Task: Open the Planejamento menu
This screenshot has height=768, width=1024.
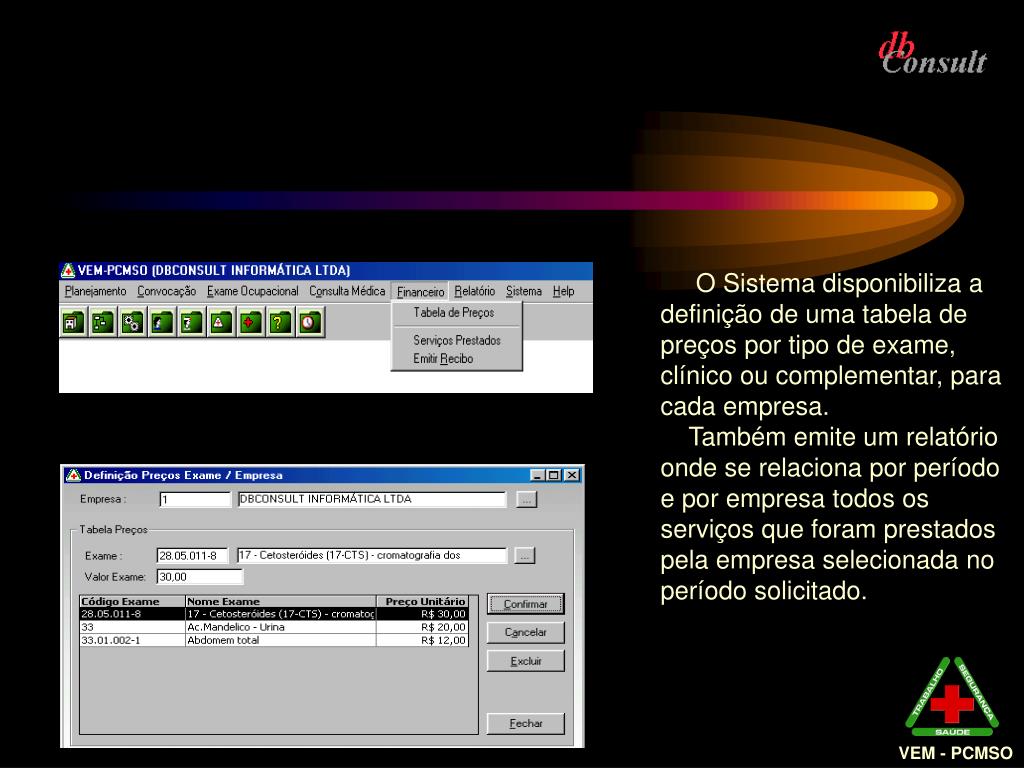Action: (x=95, y=291)
